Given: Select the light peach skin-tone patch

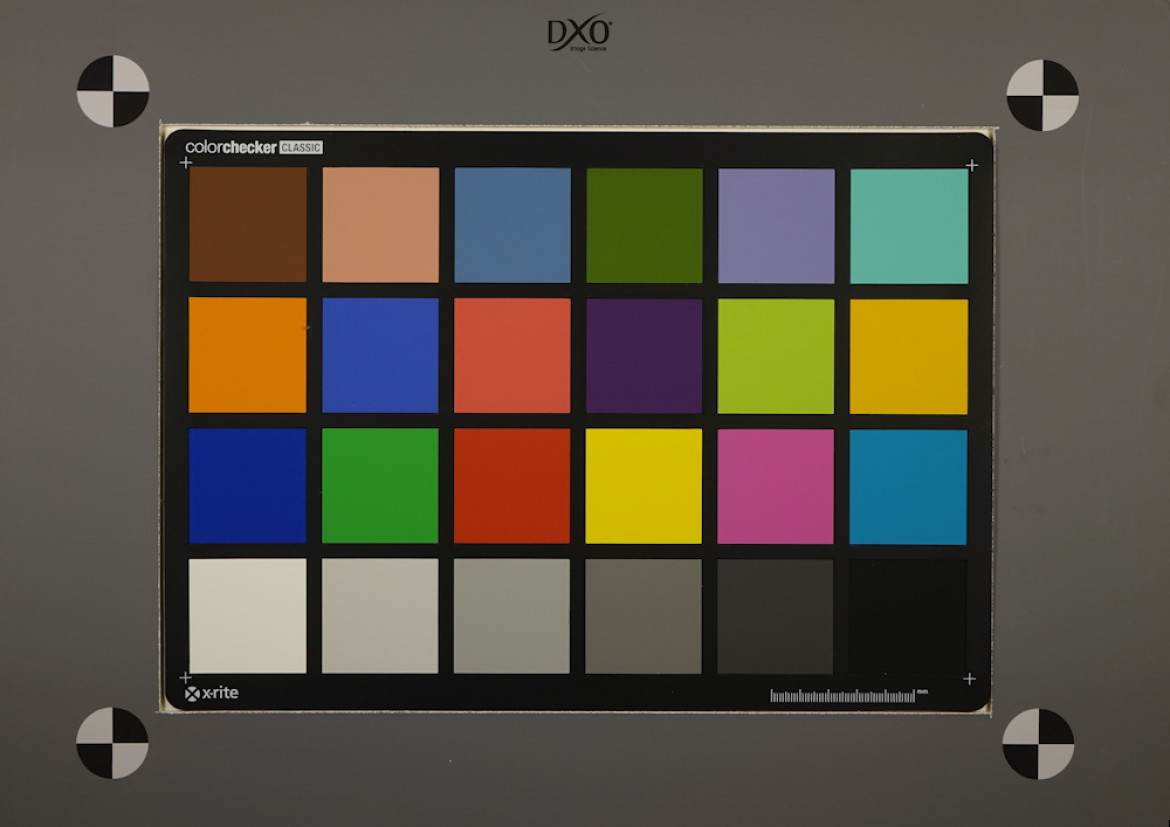Looking at the screenshot, I should (x=381, y=225).
